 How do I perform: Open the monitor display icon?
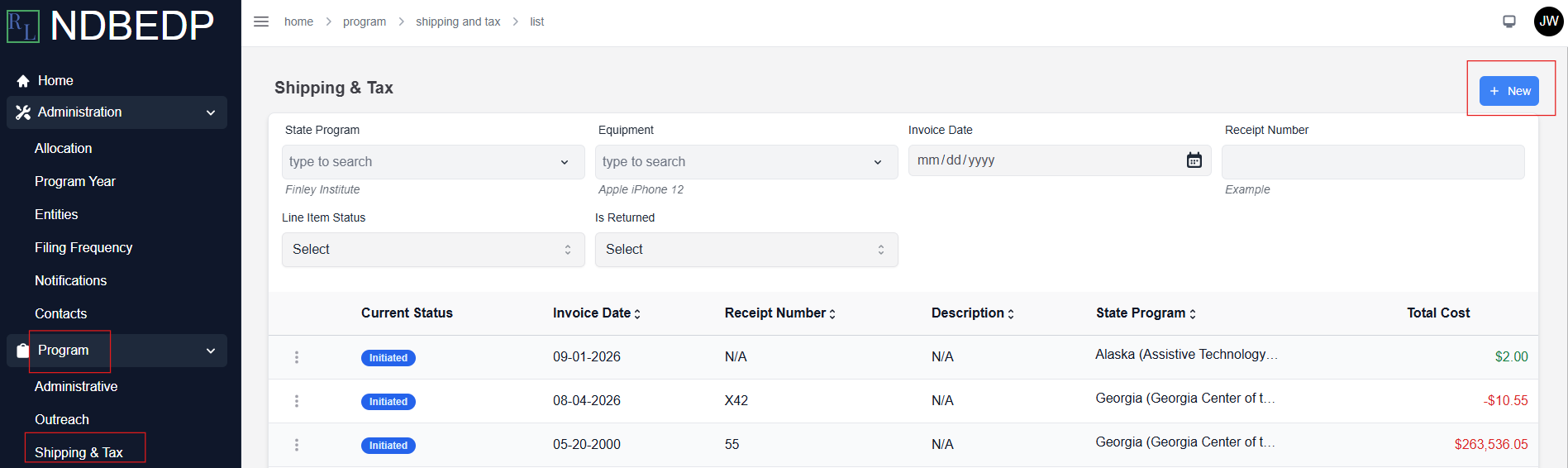coord(1509,21)
